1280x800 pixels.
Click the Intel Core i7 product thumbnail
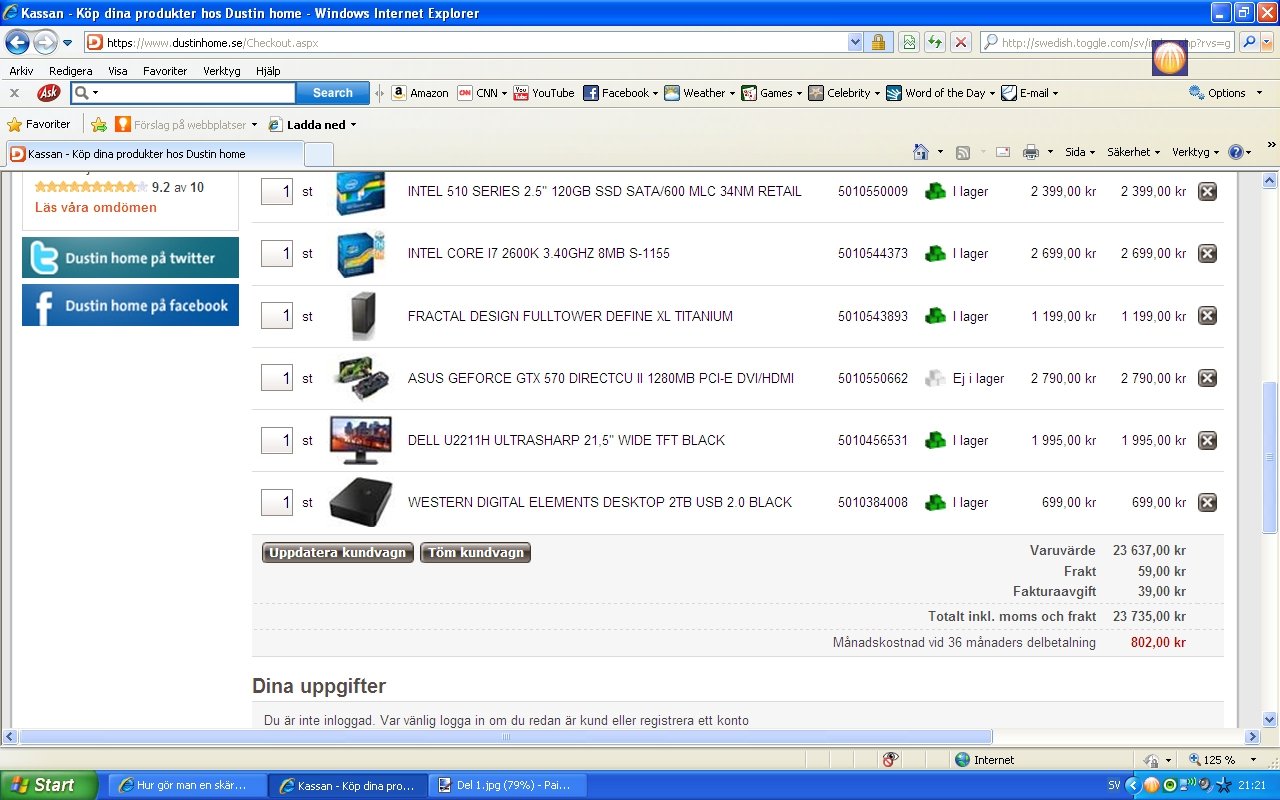[x=360, y=254]
